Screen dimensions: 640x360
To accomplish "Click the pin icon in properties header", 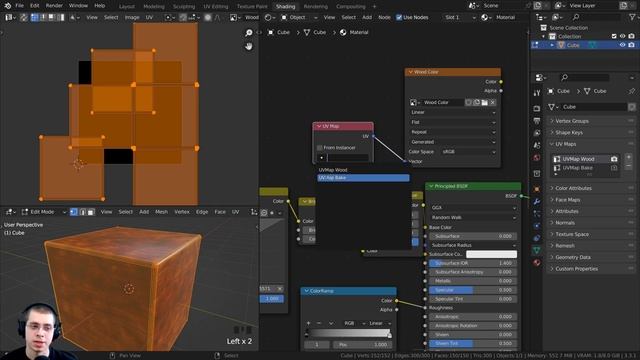I will click(632, 91).
